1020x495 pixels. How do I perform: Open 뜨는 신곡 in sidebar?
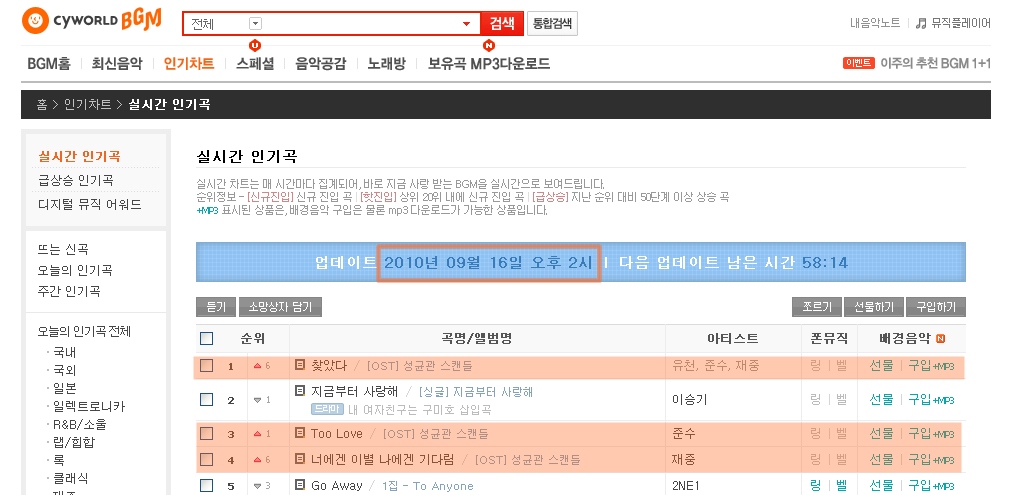pos(63,249)
